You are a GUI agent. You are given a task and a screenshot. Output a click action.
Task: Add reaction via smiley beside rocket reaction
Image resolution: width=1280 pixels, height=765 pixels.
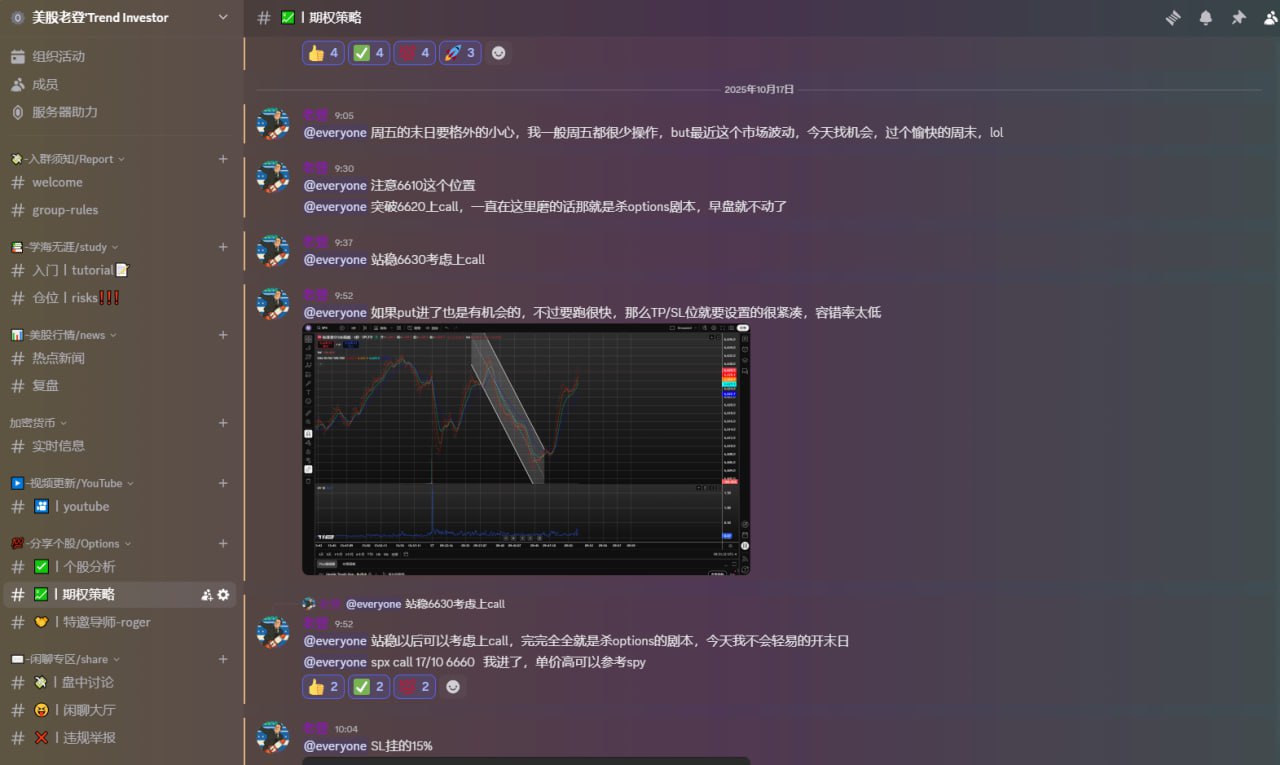(x=498, y=53)
